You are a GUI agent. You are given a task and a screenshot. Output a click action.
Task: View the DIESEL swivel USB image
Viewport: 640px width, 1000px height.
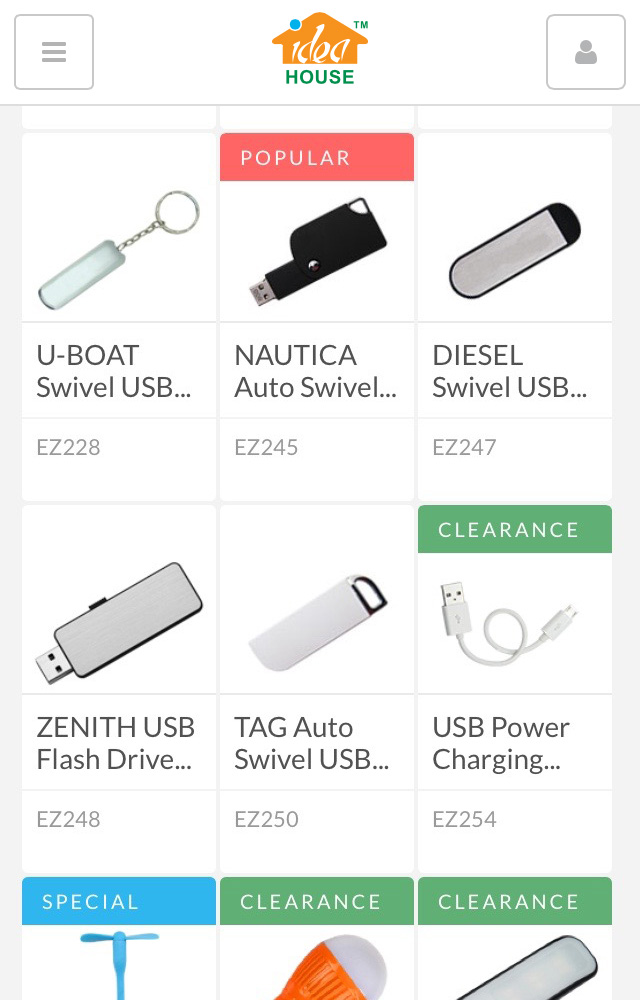coord(515,251)
